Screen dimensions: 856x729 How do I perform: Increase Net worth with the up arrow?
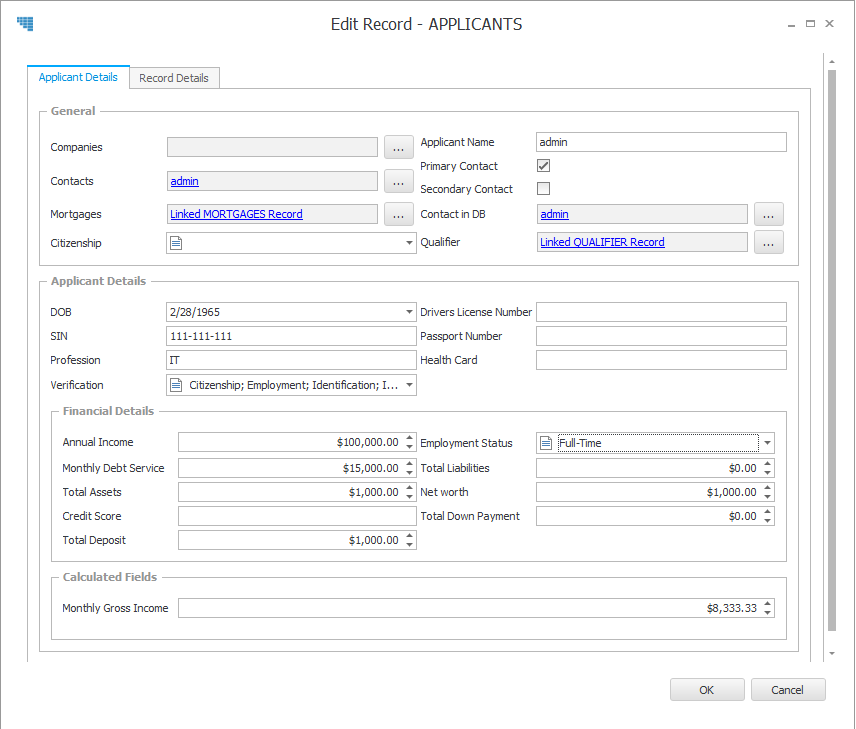tap(768, 488)
